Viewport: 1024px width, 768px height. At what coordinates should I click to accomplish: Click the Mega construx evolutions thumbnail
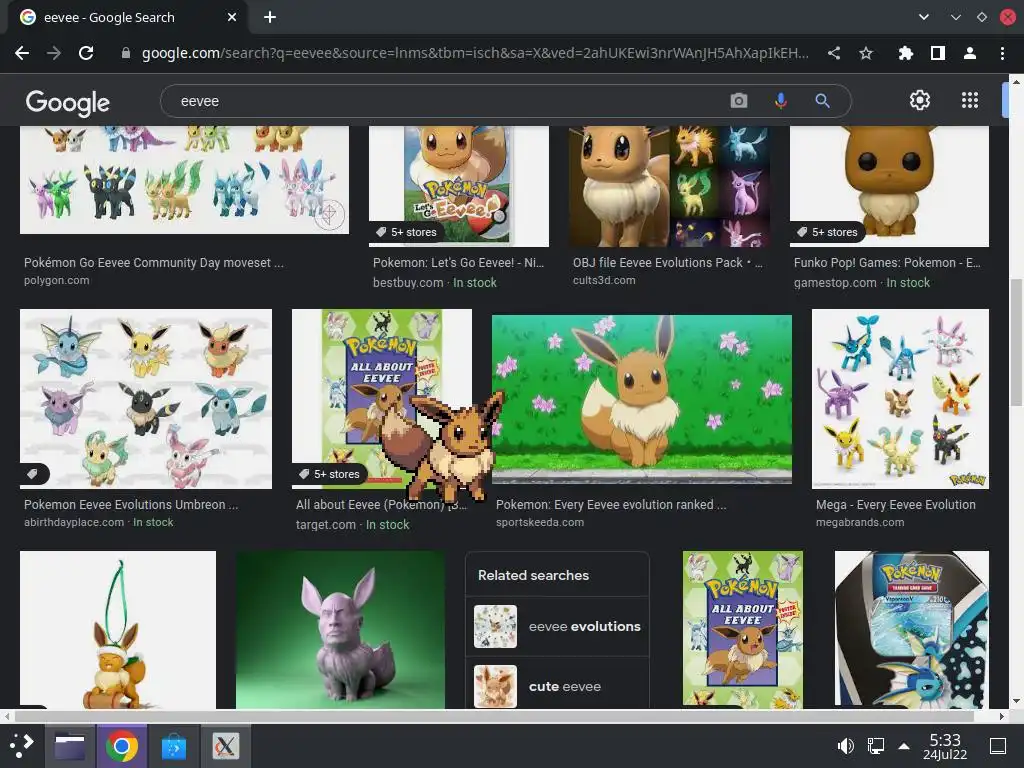pyautogui.click(x=900, y=398)
